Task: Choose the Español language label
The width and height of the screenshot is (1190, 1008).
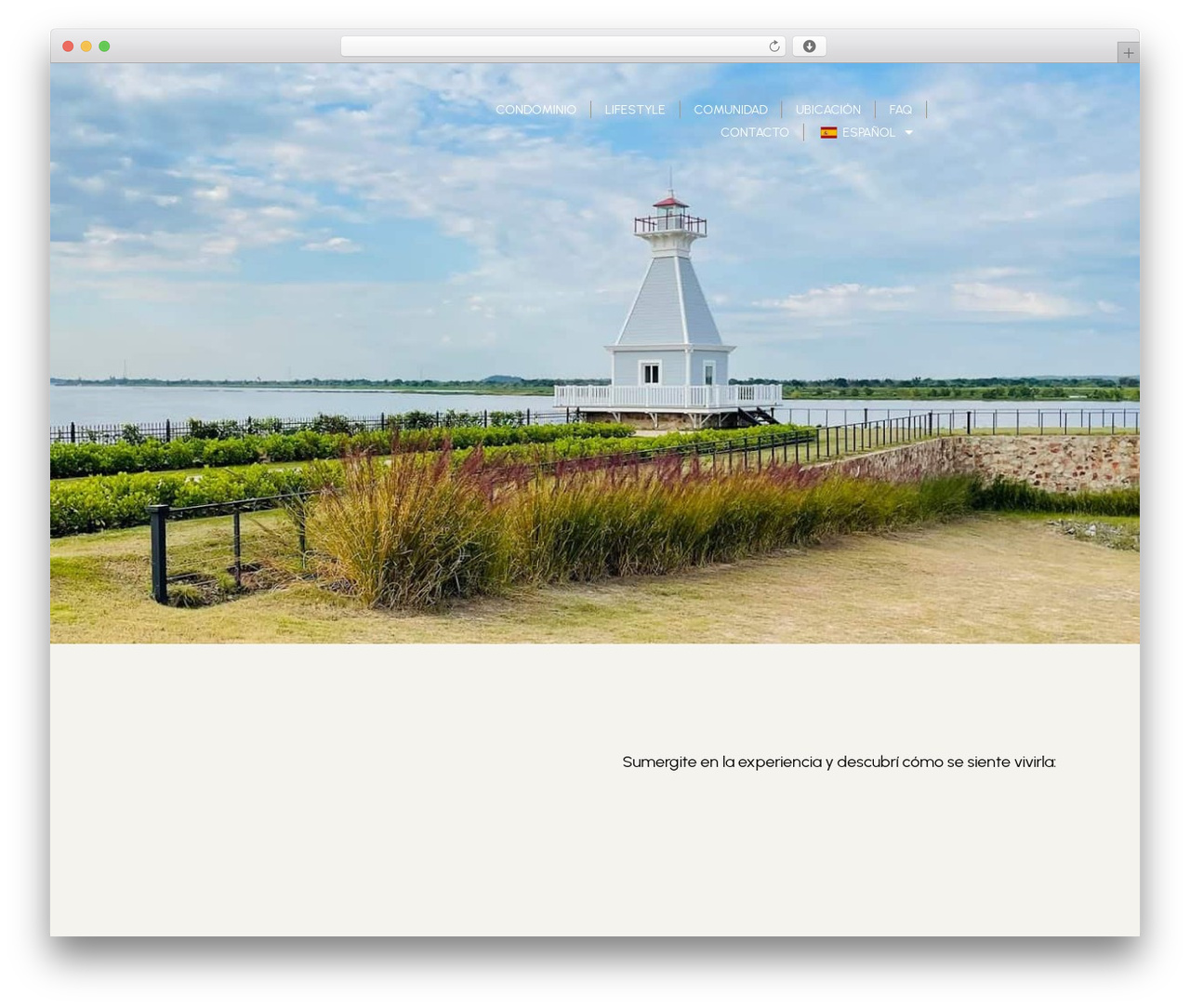Action: coord(868,133)
